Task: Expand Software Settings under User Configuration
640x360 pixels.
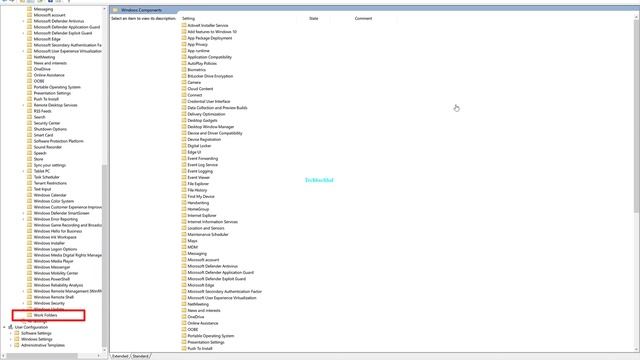Action: (x=11, y=333)
